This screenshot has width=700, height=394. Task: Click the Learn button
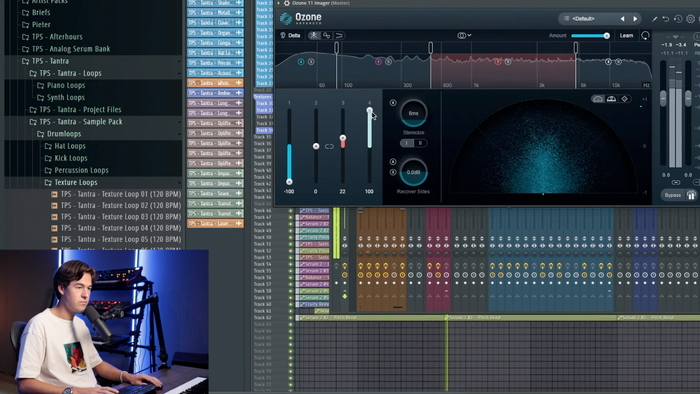click(x=626, y=35)
